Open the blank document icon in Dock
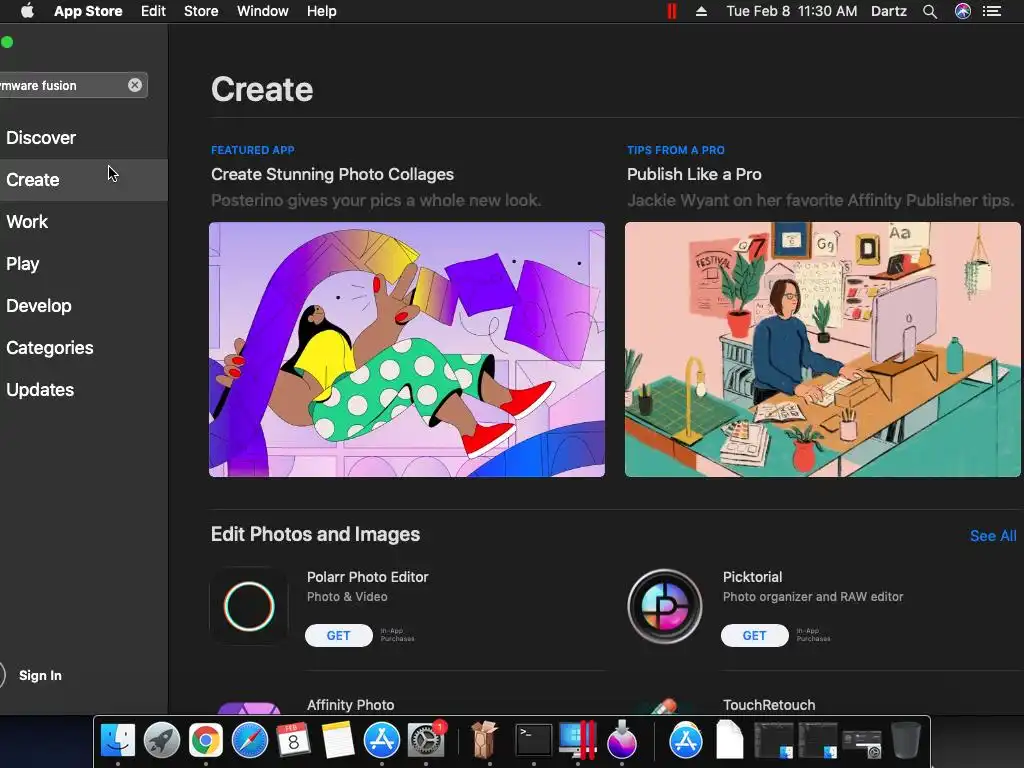 729,741
